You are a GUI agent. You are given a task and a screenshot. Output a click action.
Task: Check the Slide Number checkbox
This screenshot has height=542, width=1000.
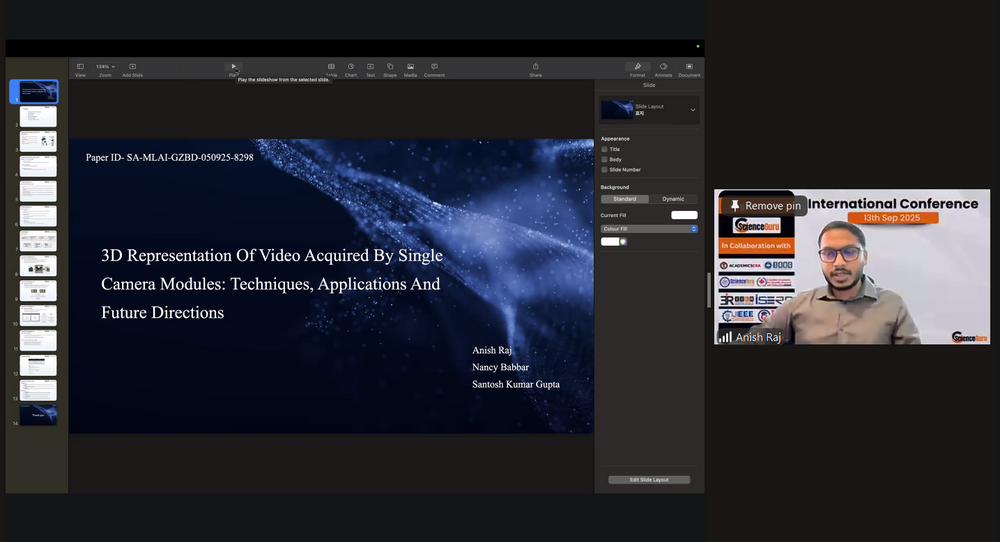point(604,169)
